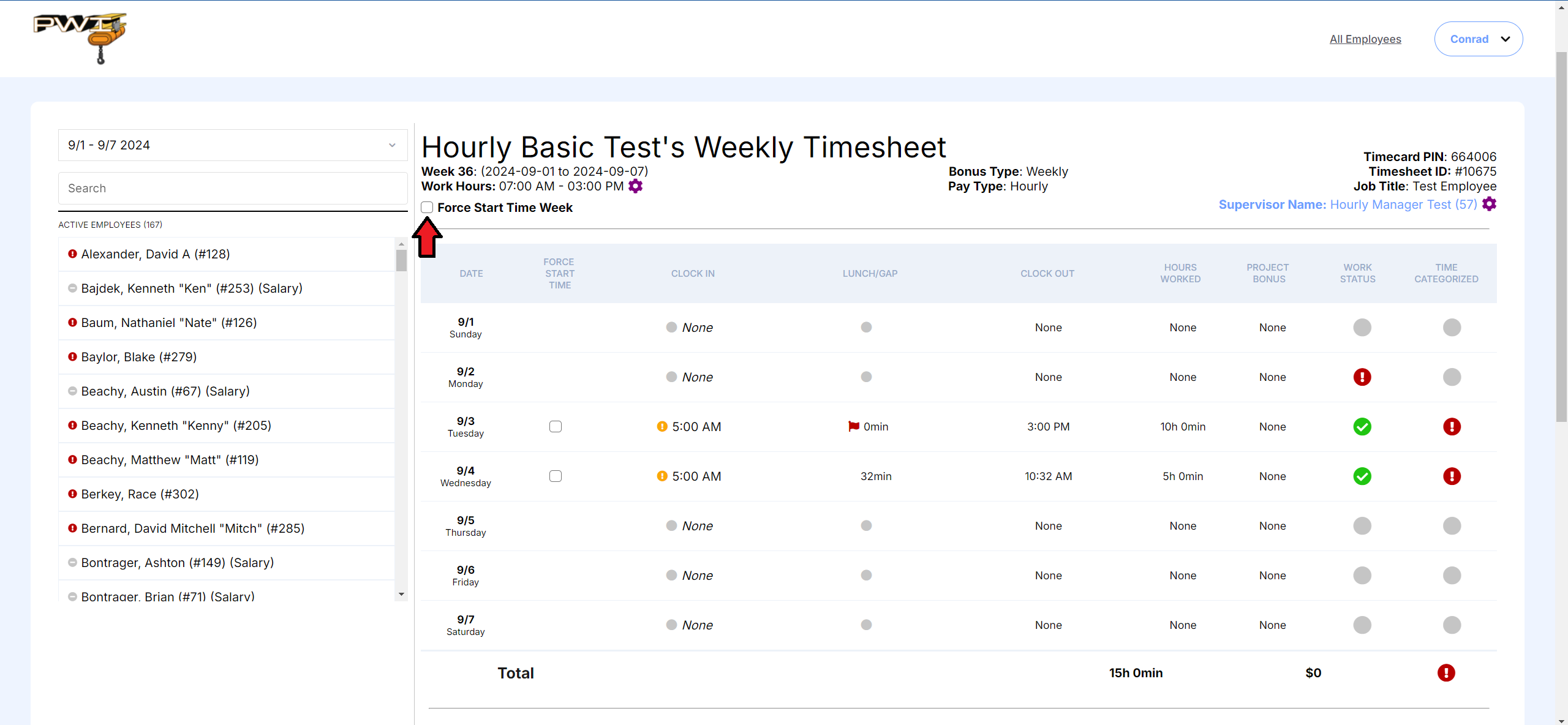
Task: Open the All Employees link
Action: pos(1365,39)
